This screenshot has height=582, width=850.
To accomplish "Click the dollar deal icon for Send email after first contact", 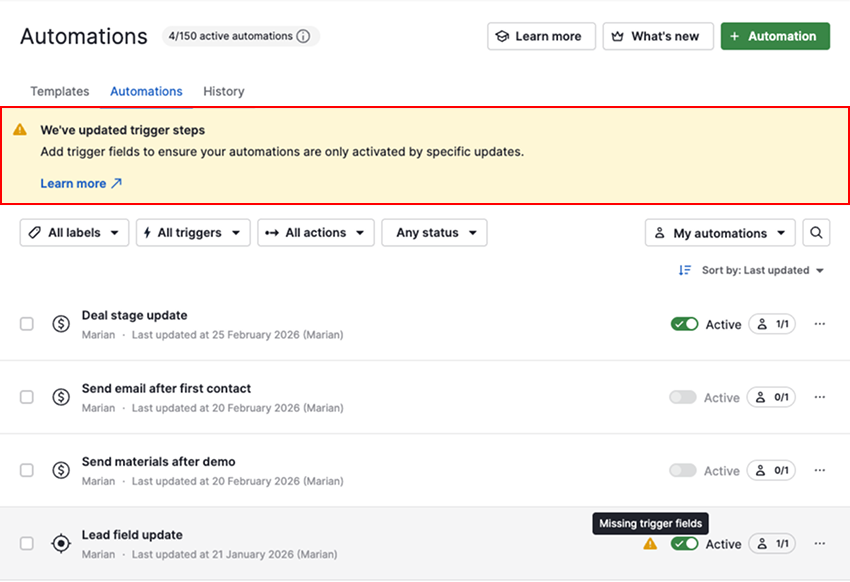I will pos(61,397).
